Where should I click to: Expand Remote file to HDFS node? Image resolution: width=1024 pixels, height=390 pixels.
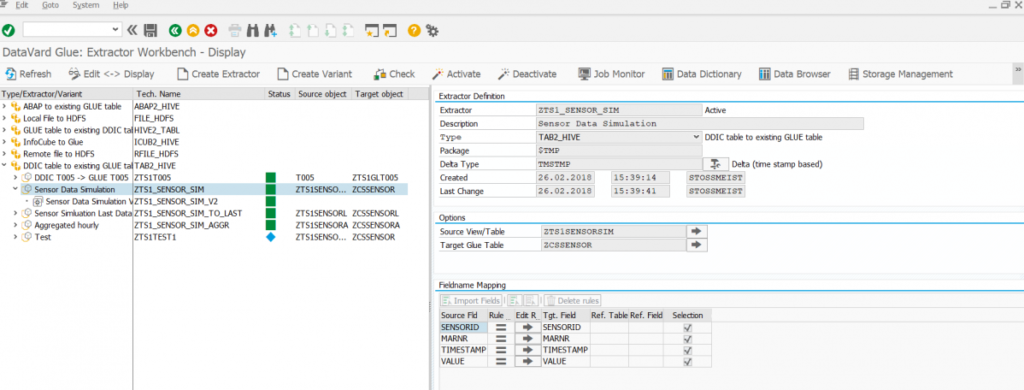pyautogui.click(x=5, y=154)
